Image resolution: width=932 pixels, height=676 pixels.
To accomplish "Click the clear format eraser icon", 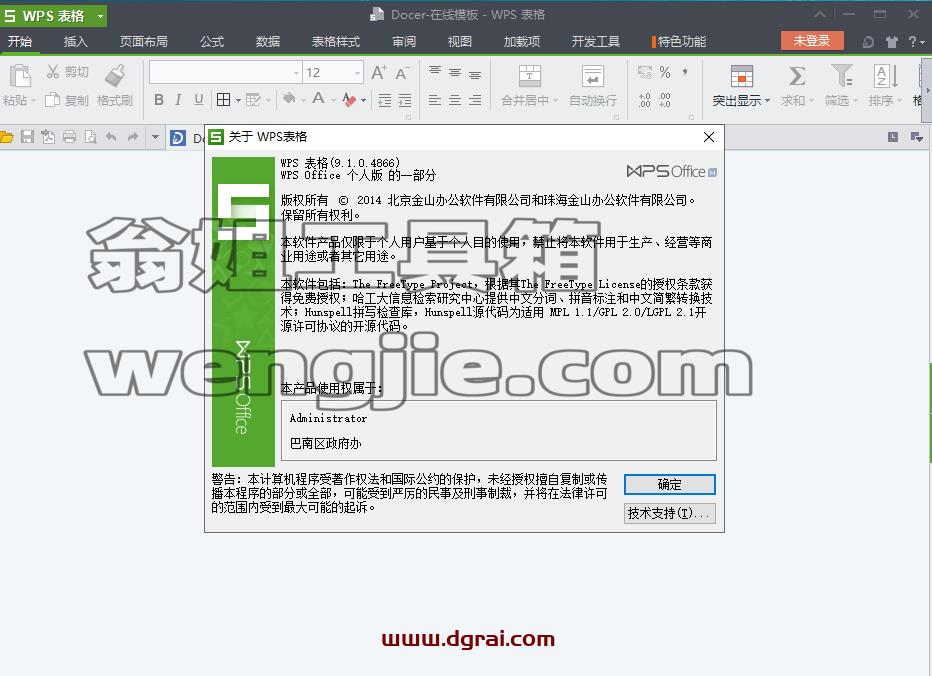I will [x=349, y=100].
